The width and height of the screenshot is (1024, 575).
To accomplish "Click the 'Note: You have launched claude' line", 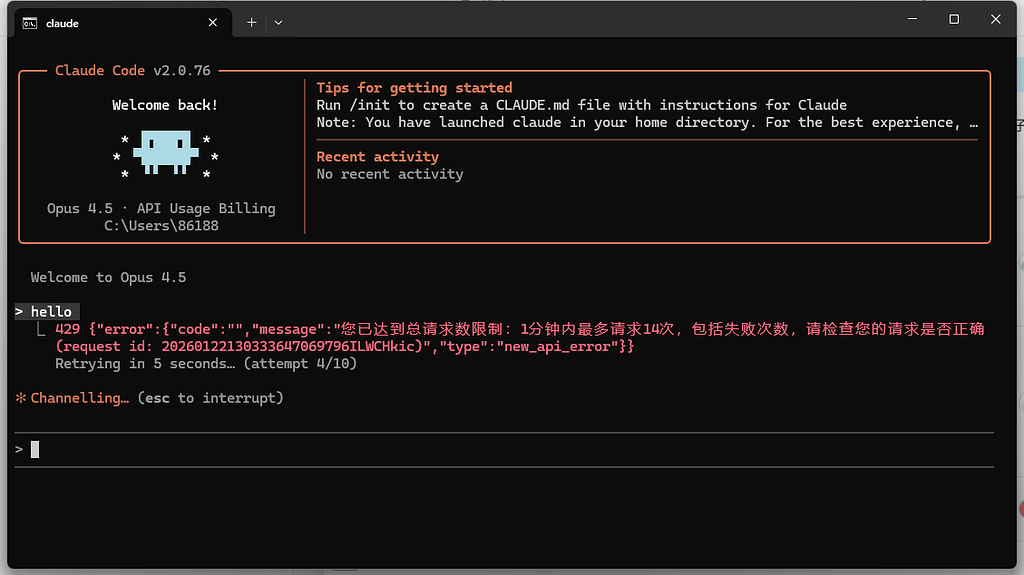I will click(x=647, y=122).
